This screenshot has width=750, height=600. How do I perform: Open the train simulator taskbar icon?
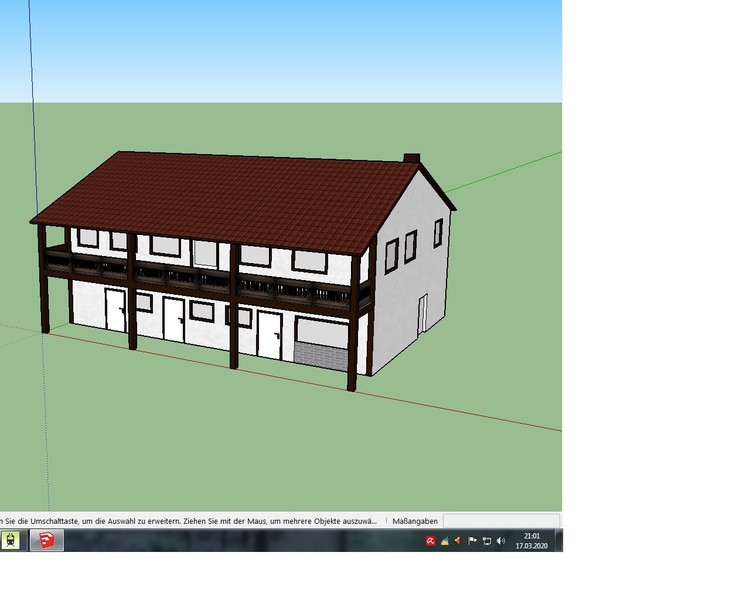click(10, 540)
